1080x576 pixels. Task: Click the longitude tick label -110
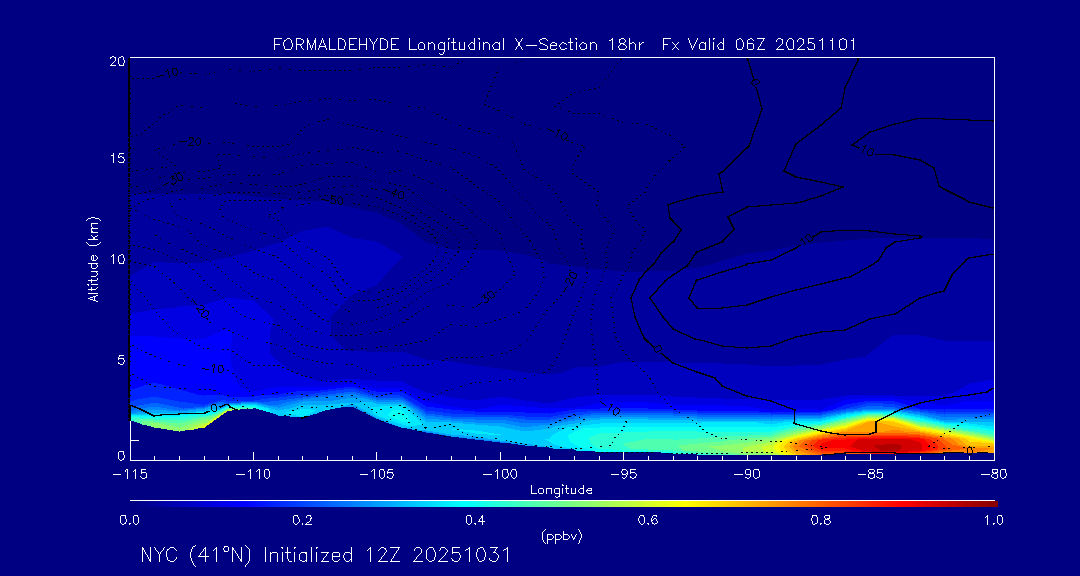pos(253,476)
